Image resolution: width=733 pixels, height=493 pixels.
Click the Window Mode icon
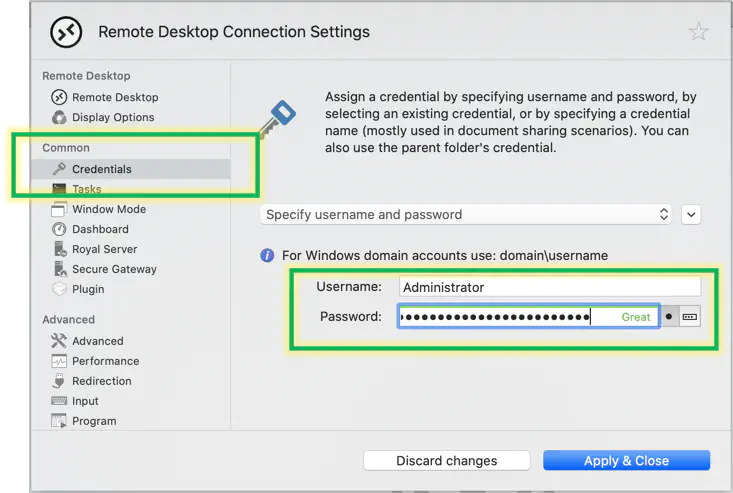pyautogui.click(x=59, y=209)
